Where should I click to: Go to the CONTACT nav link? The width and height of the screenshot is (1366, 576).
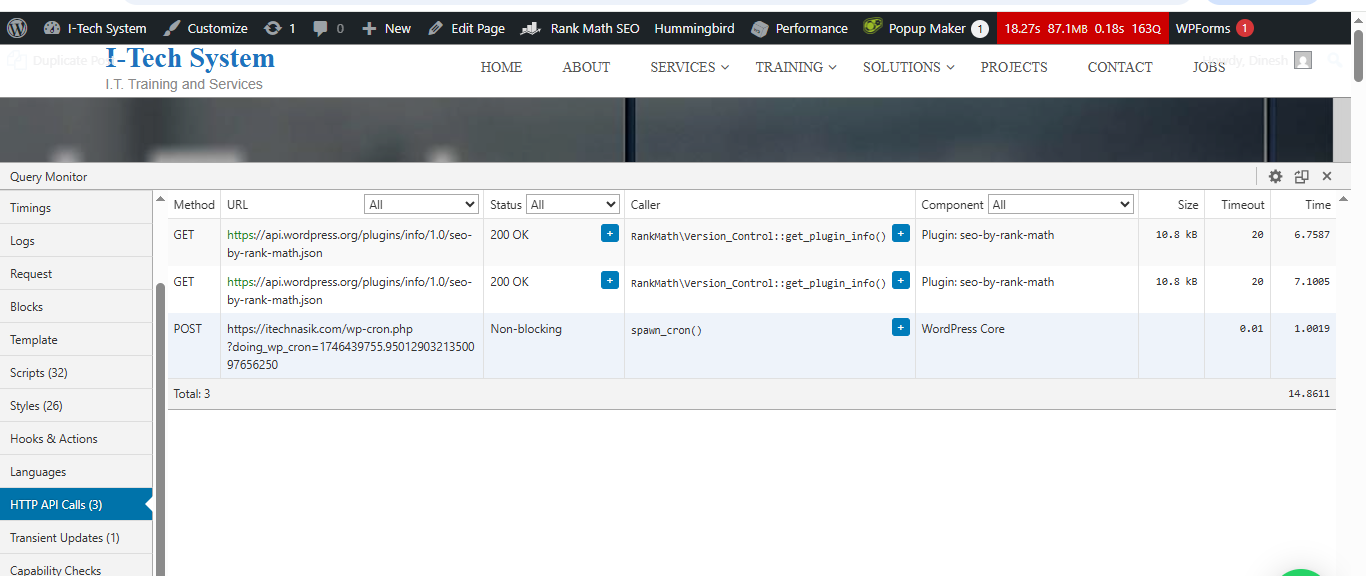[x=1120, y=67]
